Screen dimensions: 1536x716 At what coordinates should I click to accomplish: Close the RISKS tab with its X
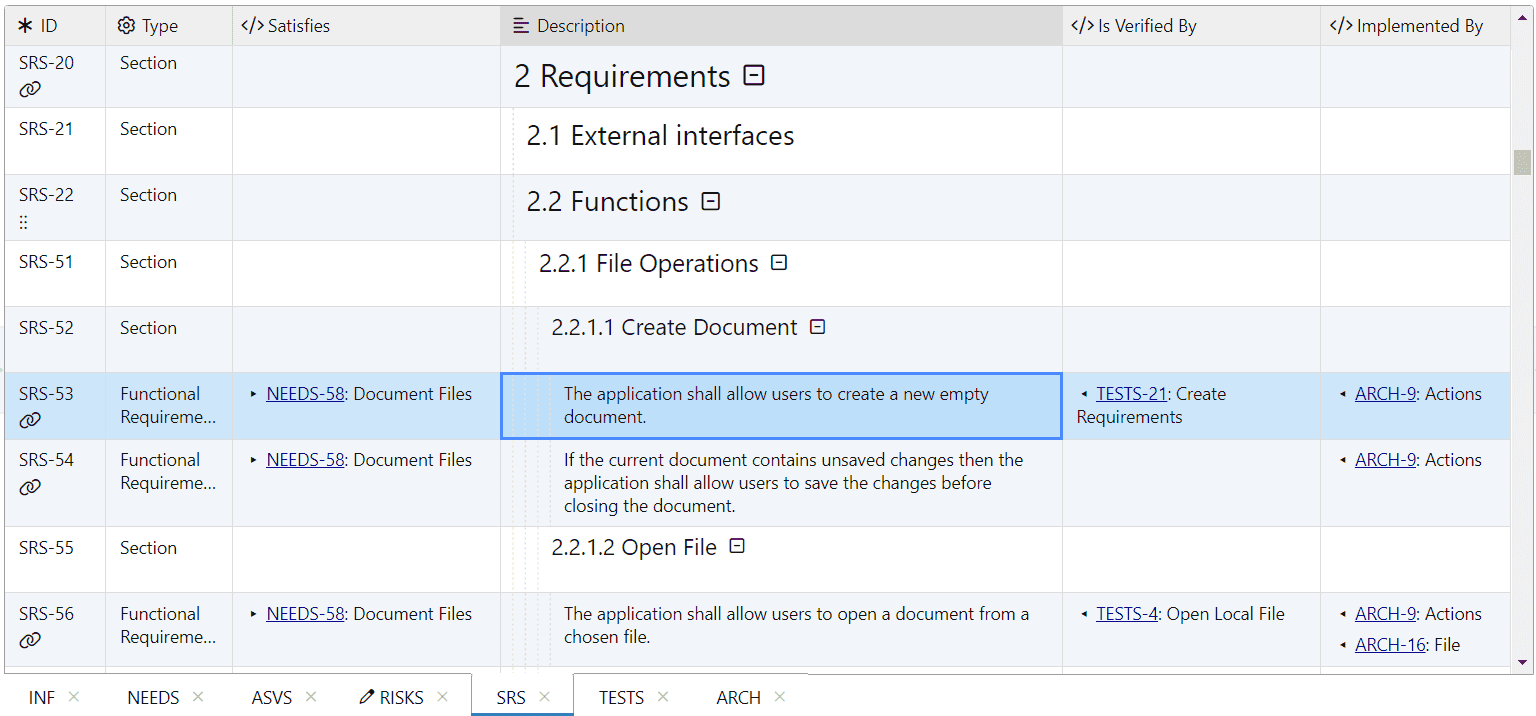pyautogui.click(x=443, y=697)
